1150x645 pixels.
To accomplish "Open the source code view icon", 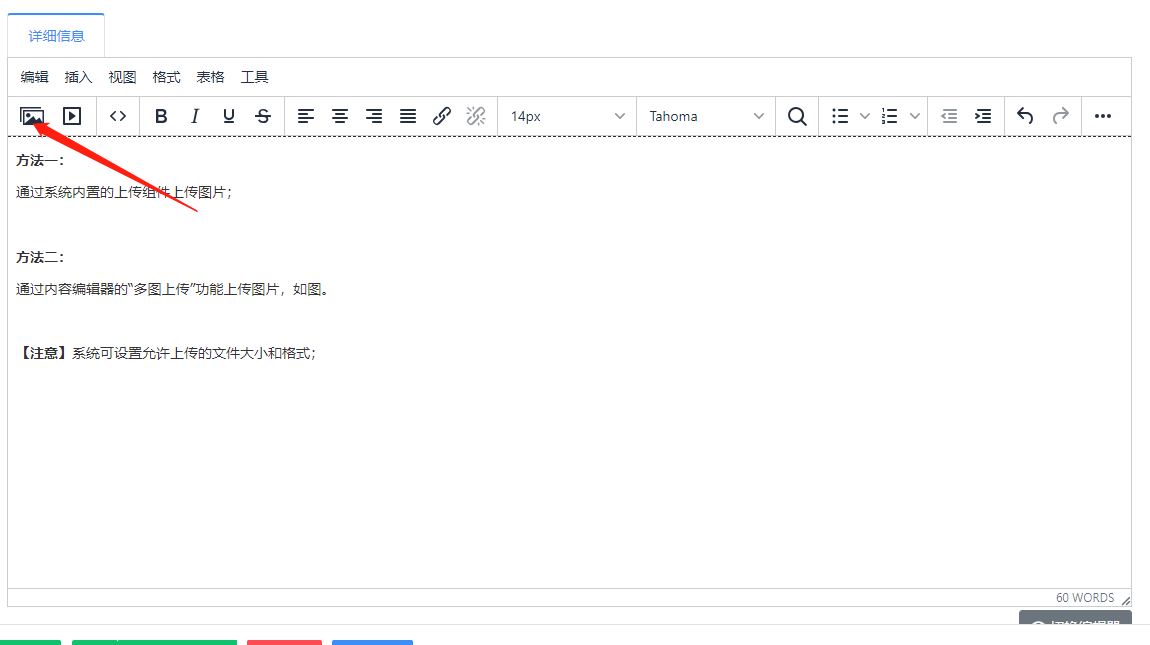I will pyautogui.click(x=118, y=116).
